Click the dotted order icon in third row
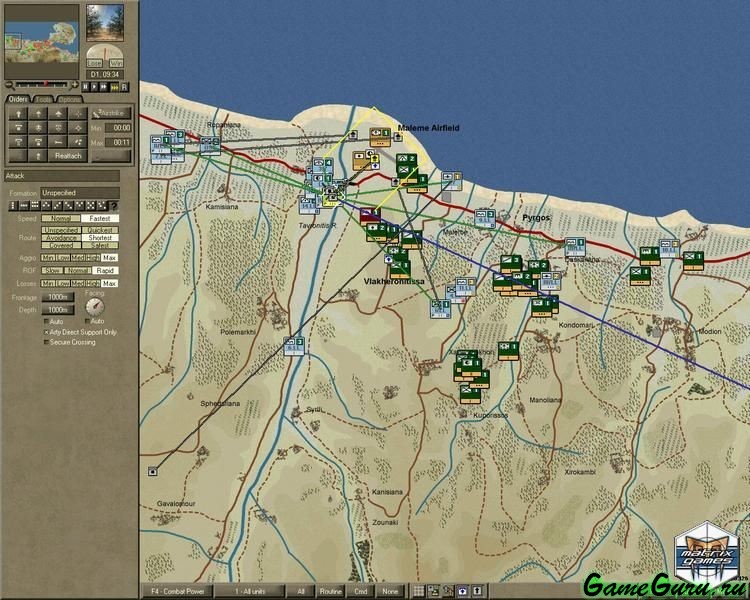The height and width of the screenshot is (600, 750). pos(77,142)
